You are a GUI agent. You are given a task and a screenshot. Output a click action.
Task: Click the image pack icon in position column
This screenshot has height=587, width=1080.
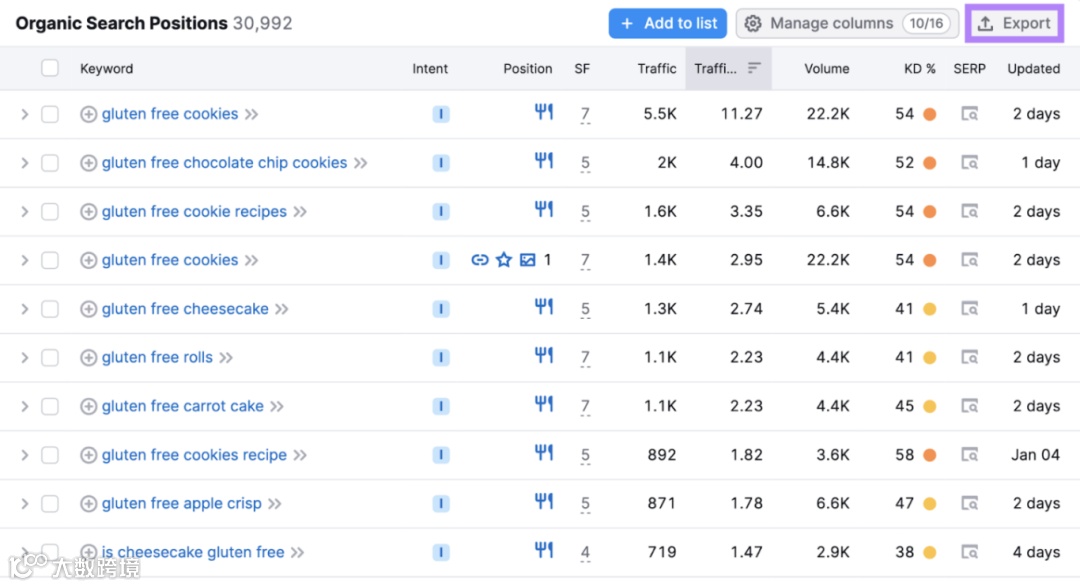coord(528,260)
